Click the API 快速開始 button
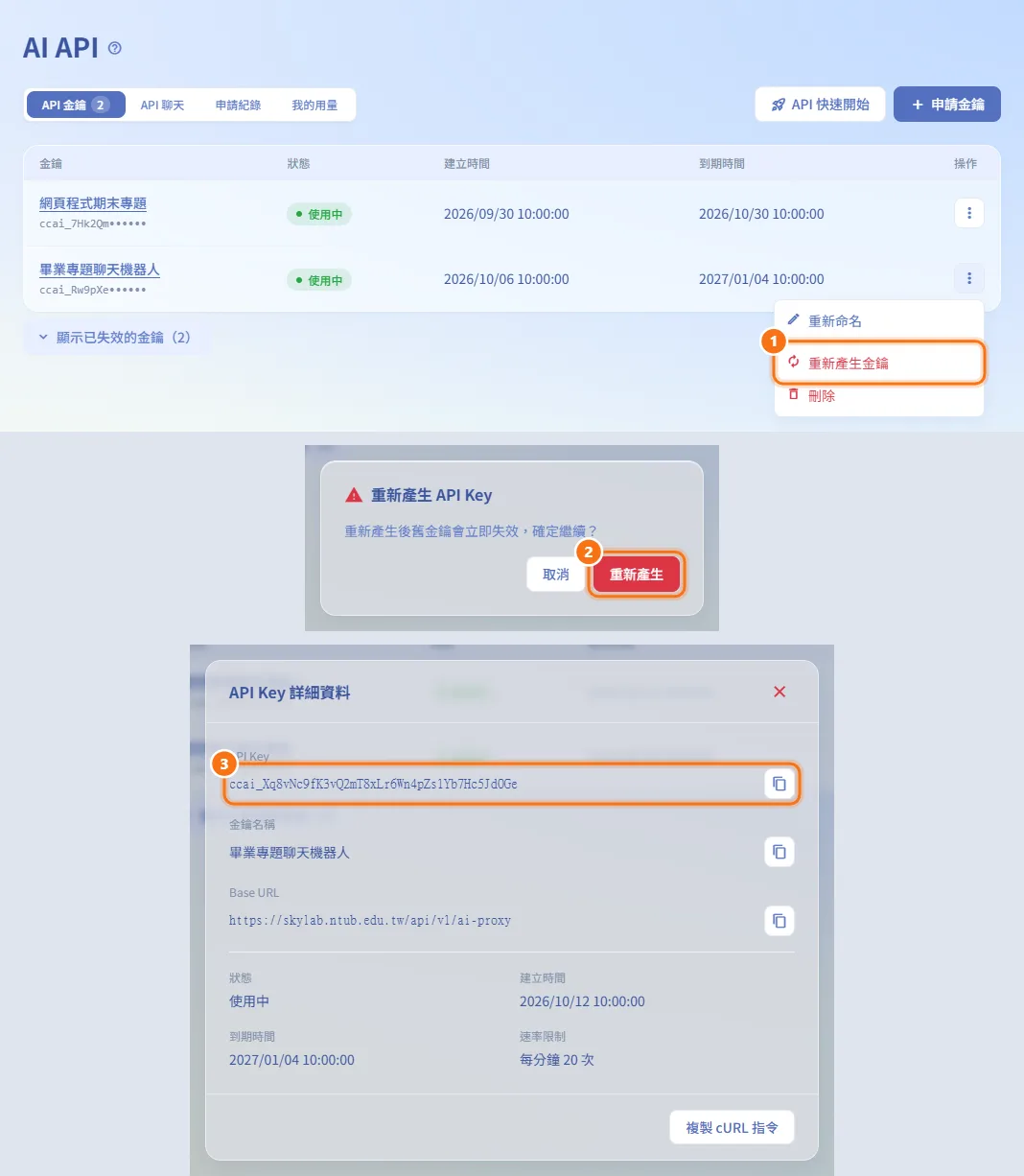 pyautogui.click(x=820, y=105)
